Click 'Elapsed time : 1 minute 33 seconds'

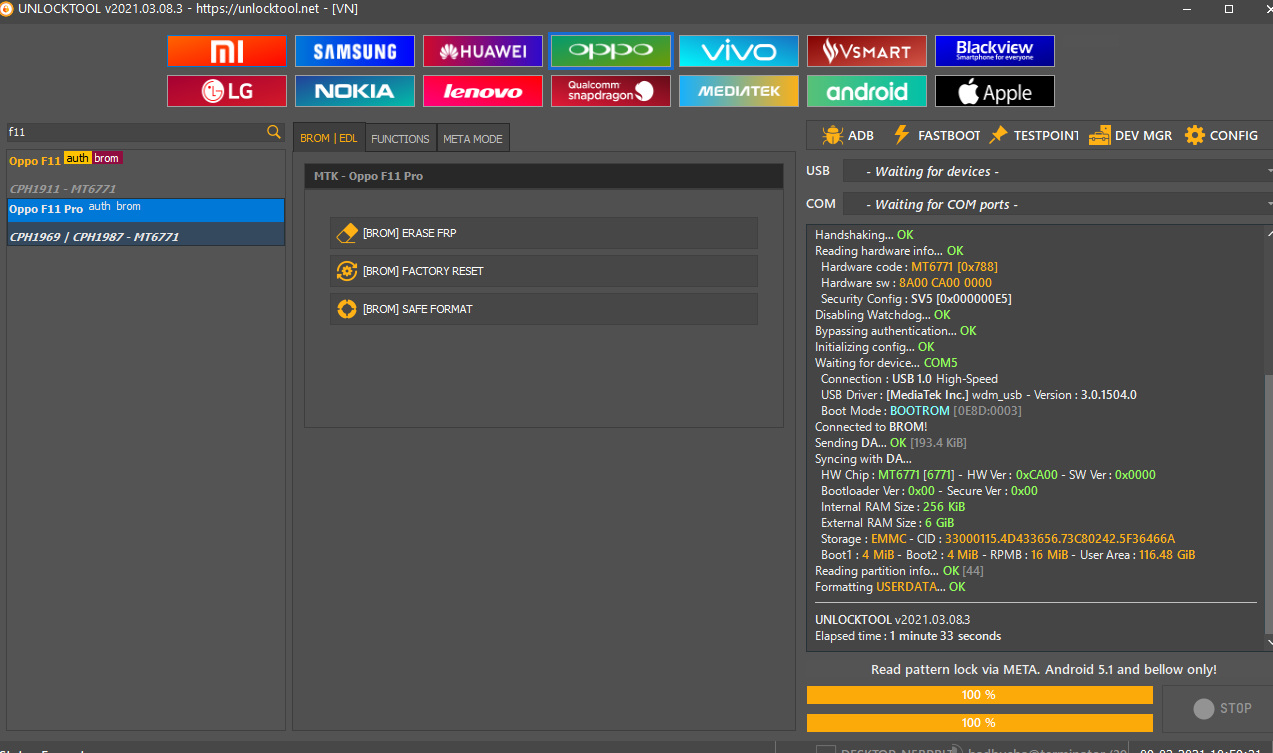(x=908, y=636)
